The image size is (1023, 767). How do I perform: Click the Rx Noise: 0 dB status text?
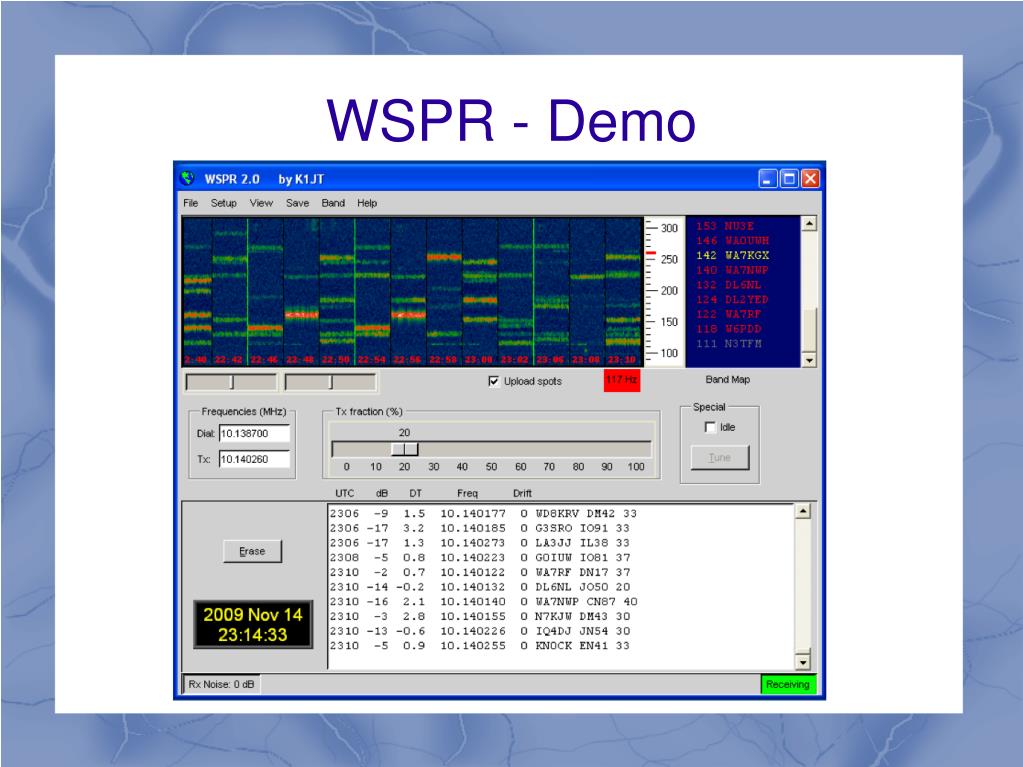pos(221,684)
